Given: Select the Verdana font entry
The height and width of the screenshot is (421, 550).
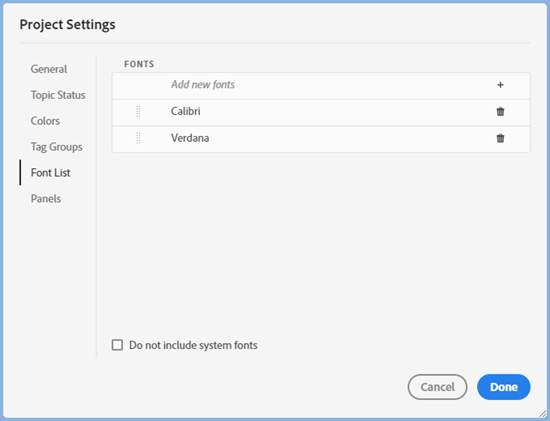Looking at the screenshot, I should [x=321, y=139].
